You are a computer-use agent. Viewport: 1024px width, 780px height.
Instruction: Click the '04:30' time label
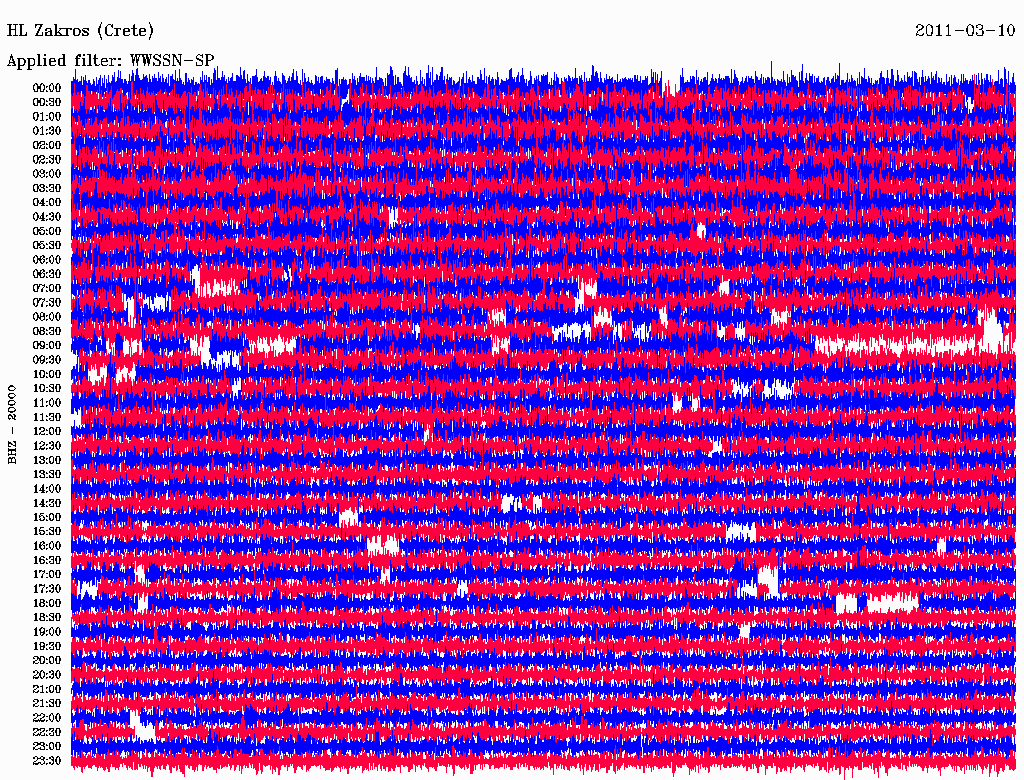(47, 217)
